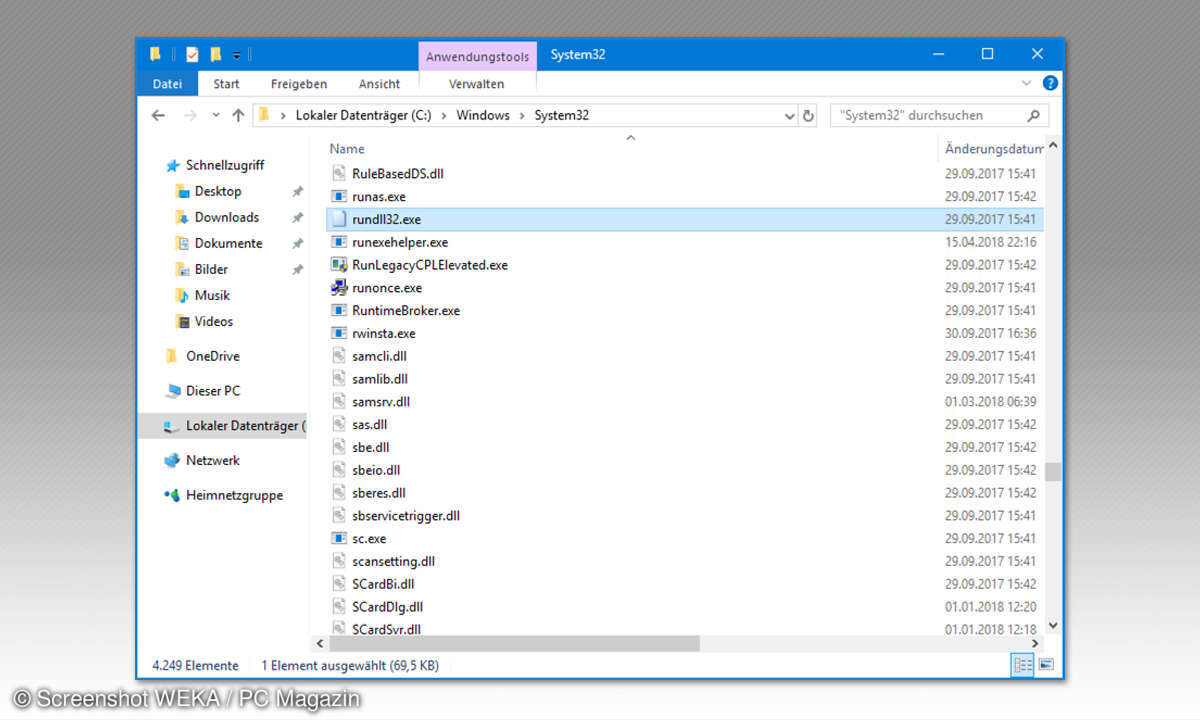1200x720 pixels.
Task: Click the rundll32.exe file icon
Action: [339, 219]
